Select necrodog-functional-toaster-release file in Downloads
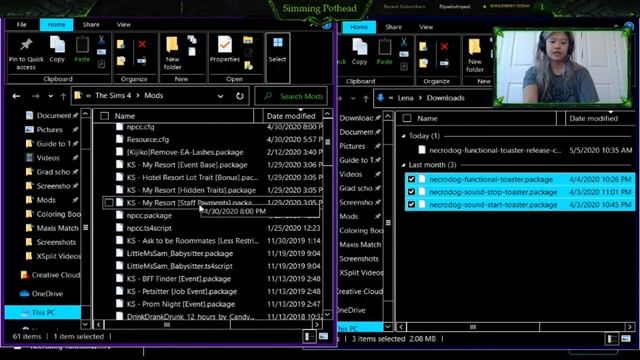 point(495,150)
